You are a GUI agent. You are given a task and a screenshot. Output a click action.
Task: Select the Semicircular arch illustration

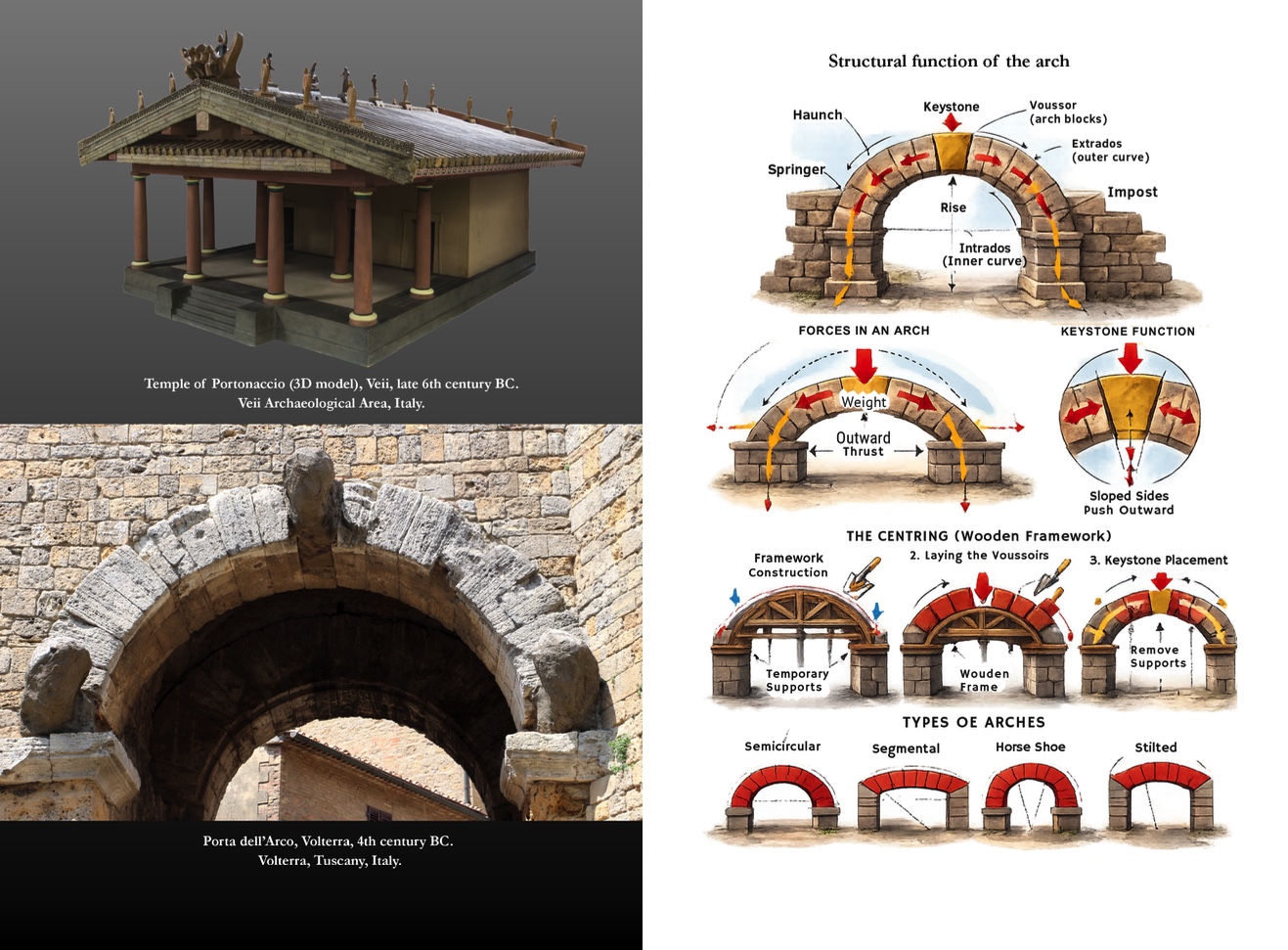pyautogui.click(x=782, y=796)
